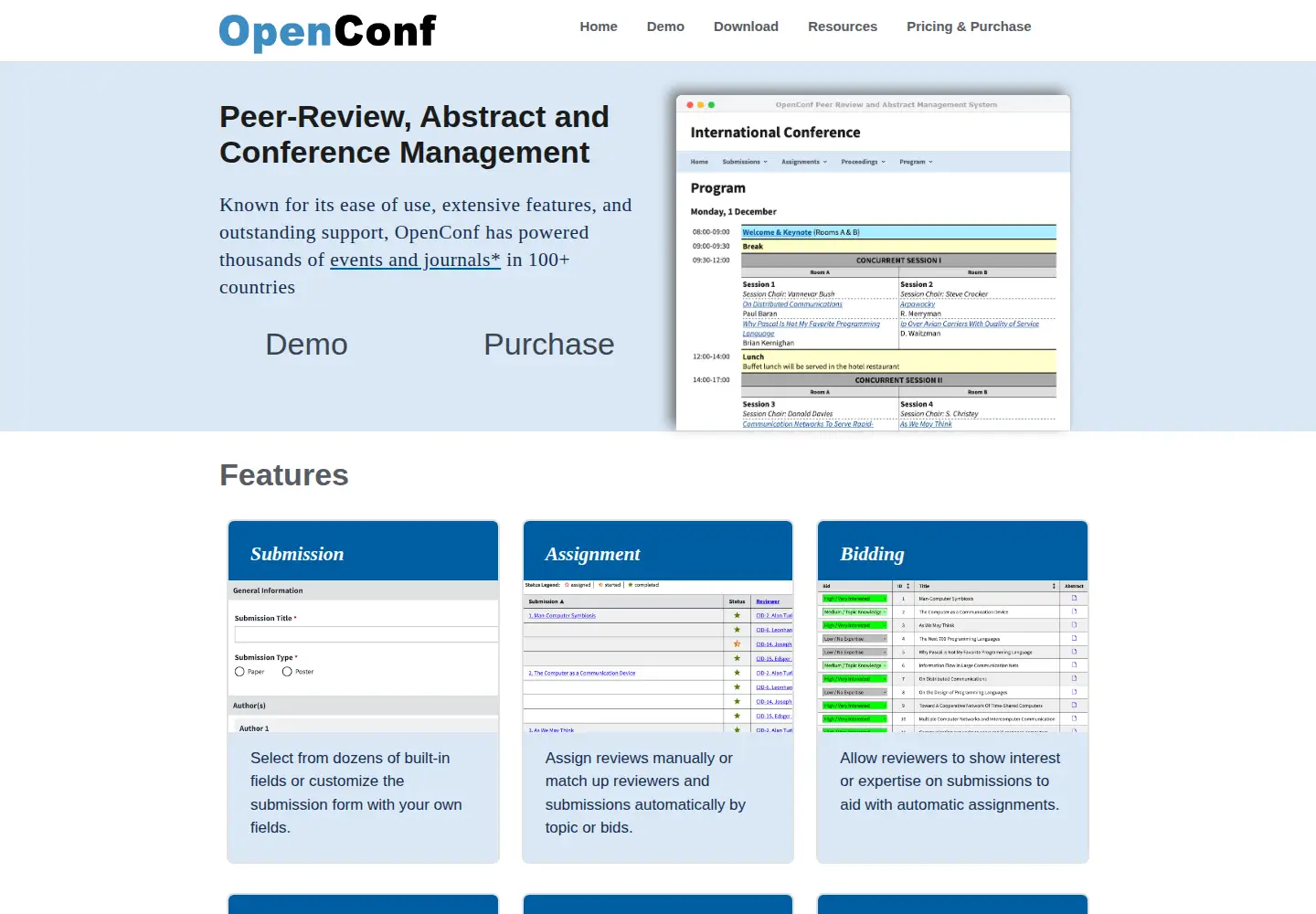Click the Submission form screenshot thumbnail
The height and width of the screenshot is (914, 1316).
[363, 656]
